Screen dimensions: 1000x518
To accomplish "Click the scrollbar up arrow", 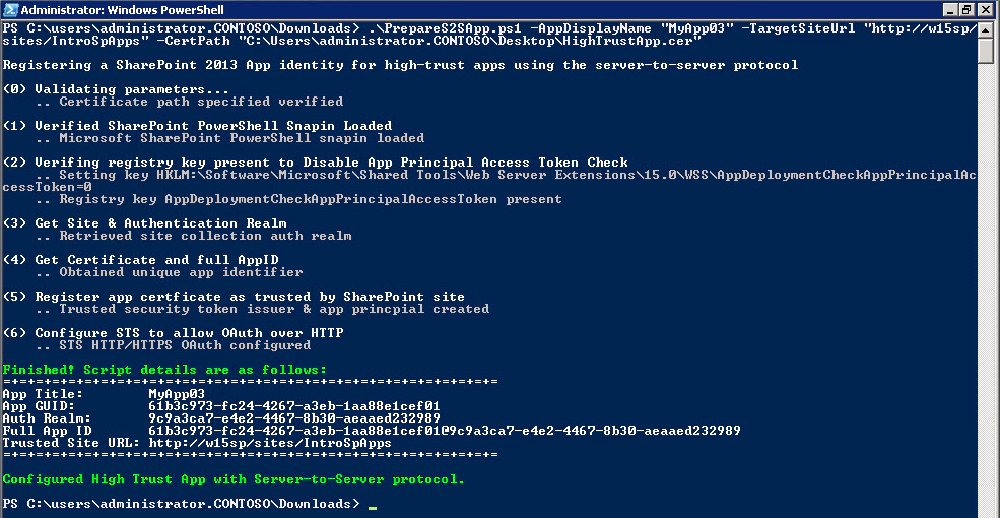I will coord(985,30).
